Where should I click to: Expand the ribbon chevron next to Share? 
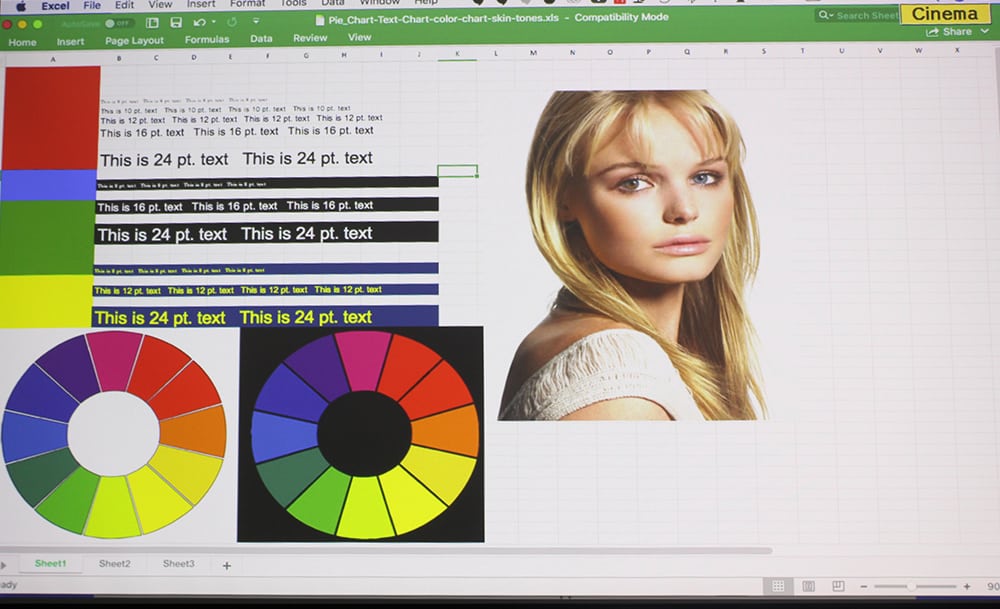click(x=986, y=32)
